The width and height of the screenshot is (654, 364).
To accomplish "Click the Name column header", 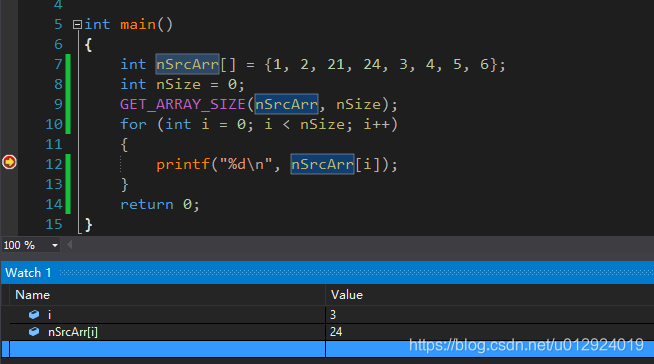I will click(x=33, y=295).
